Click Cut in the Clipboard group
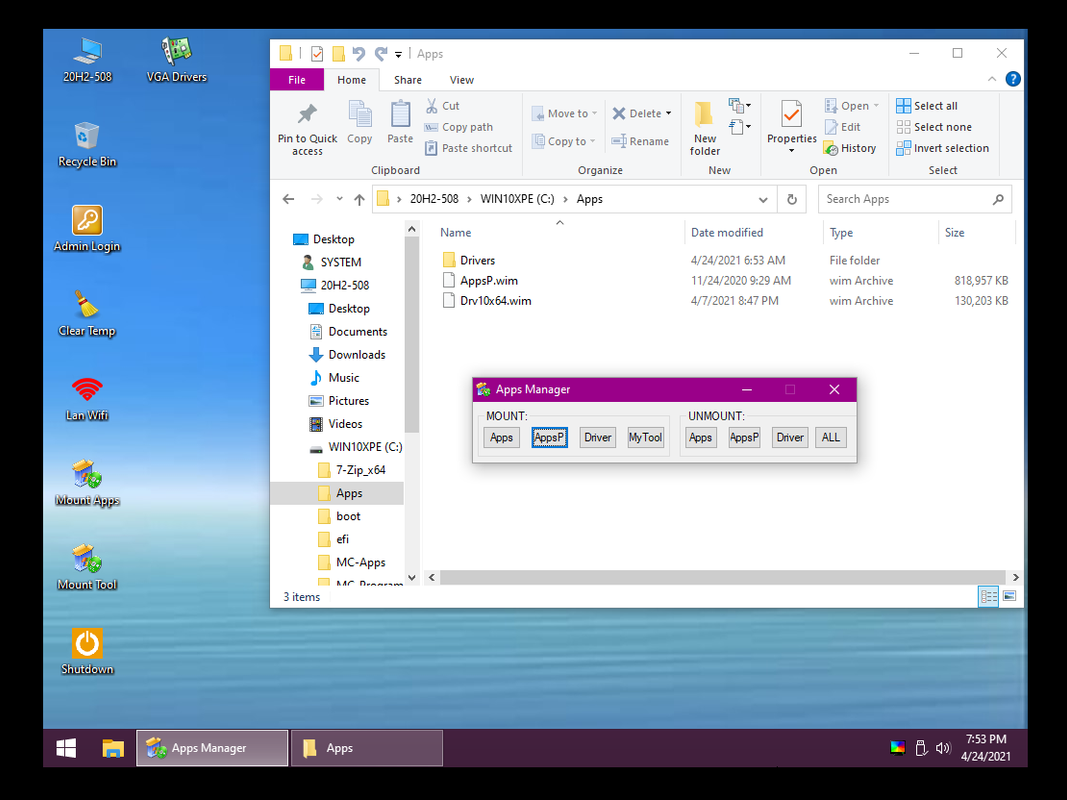The height and width of the screenshot is (800, 1067). click(x=442, y=105)
